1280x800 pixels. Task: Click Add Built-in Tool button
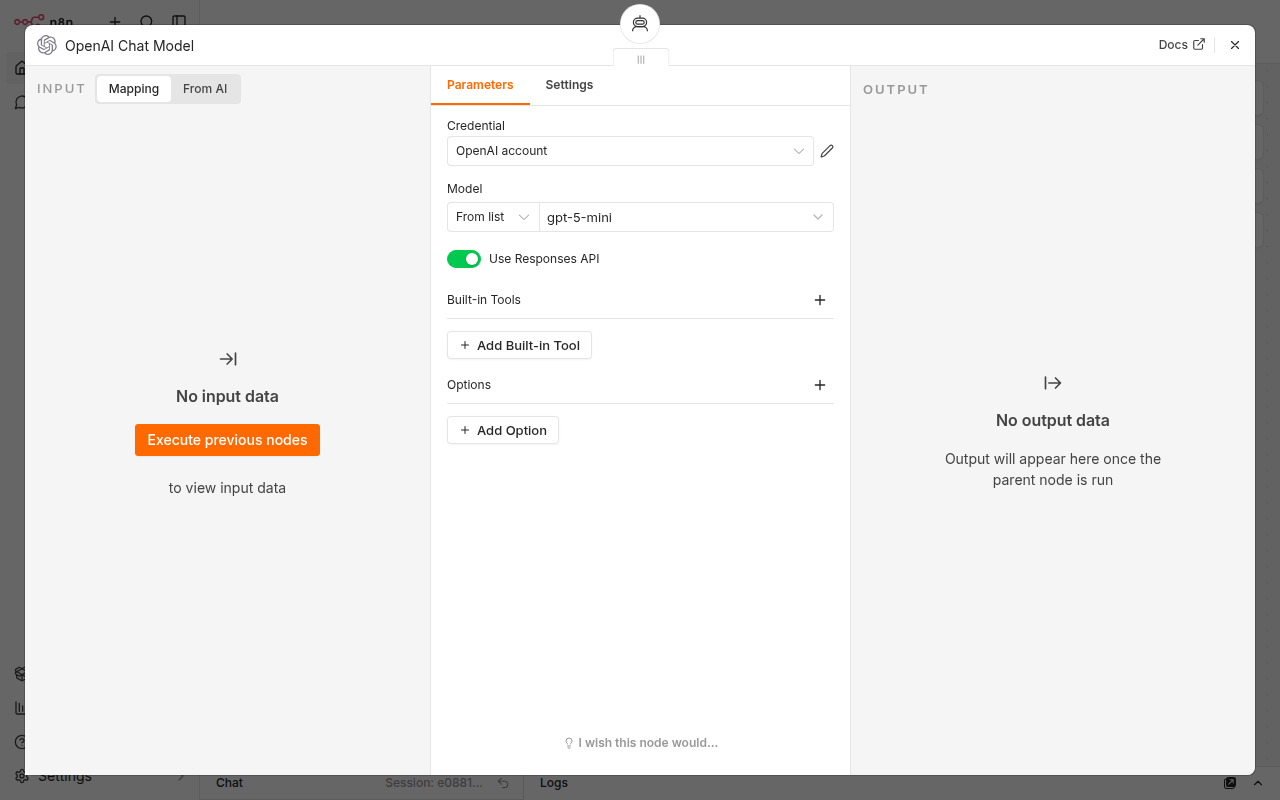click(519, 346)
